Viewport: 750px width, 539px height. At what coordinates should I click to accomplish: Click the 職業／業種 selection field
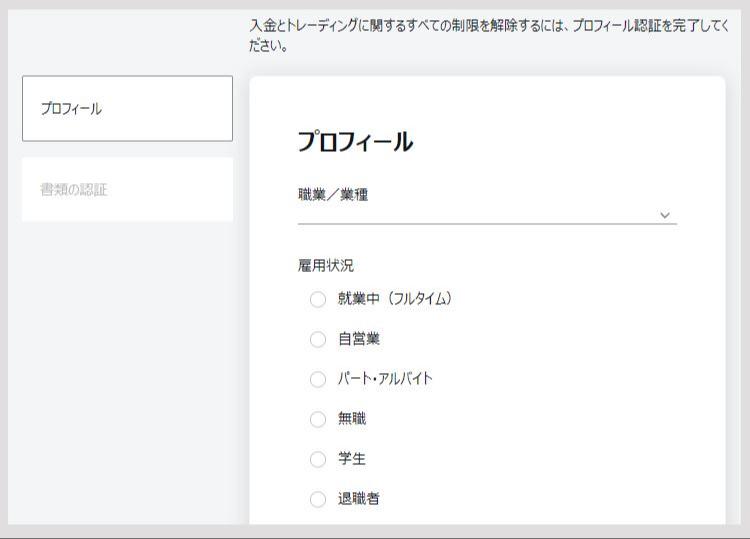487,215
